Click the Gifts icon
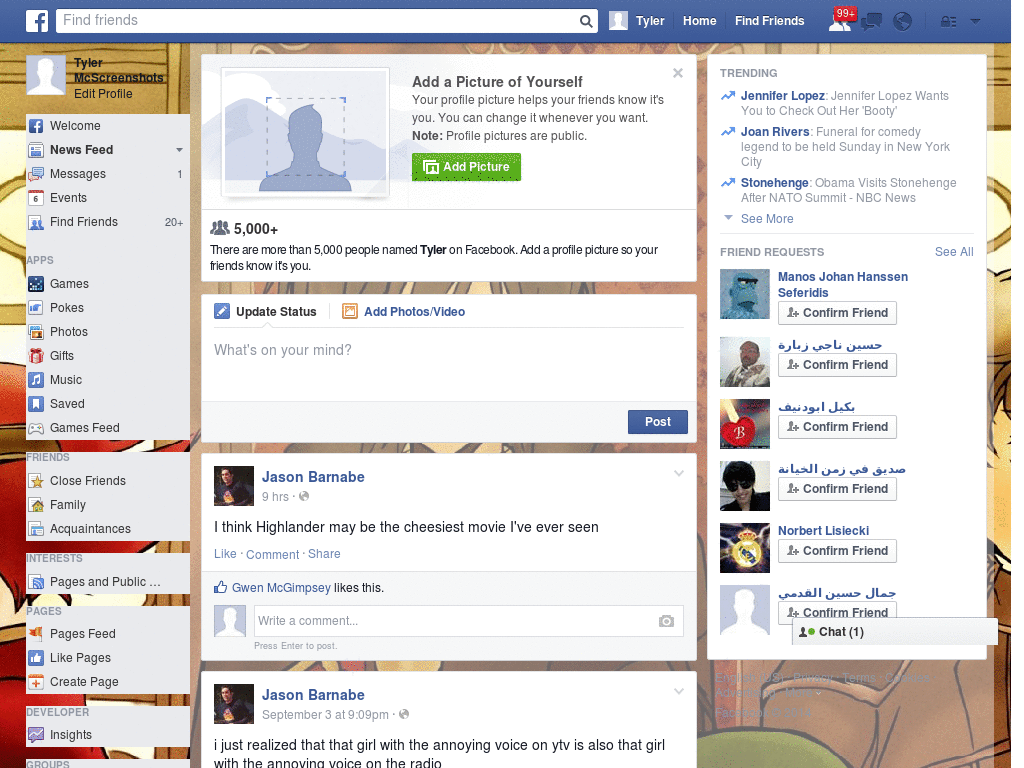1024x768 pixels. [x=36, y=356]
